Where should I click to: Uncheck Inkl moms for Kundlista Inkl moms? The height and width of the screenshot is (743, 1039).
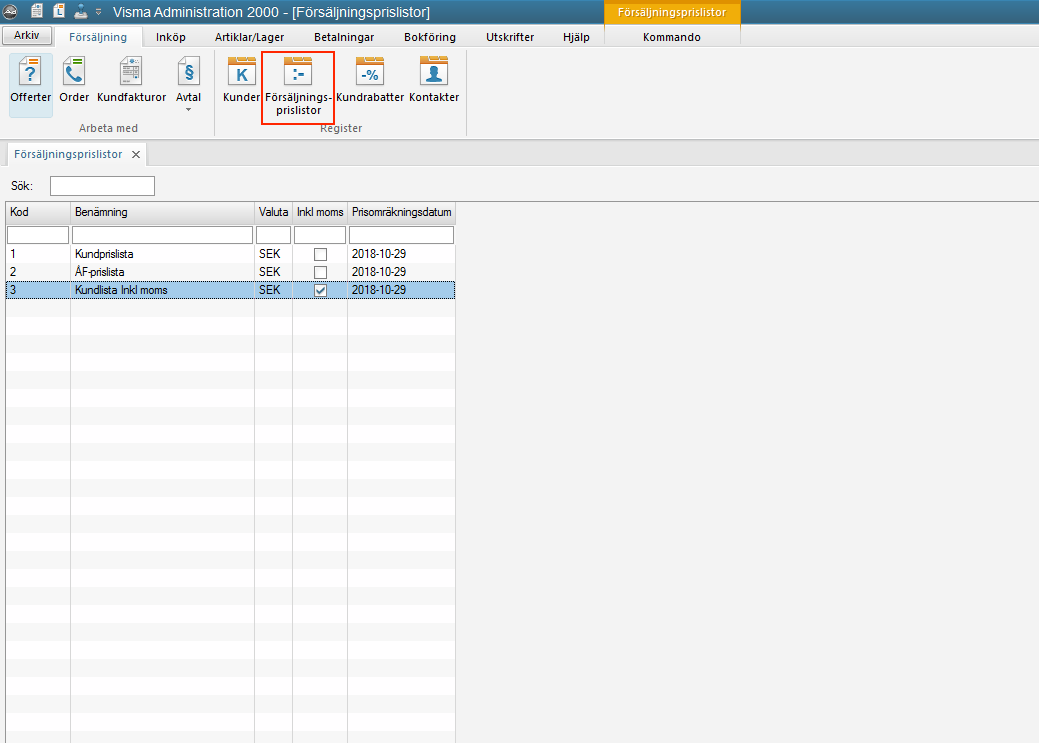pyautogui.click(x=320, y=290)
